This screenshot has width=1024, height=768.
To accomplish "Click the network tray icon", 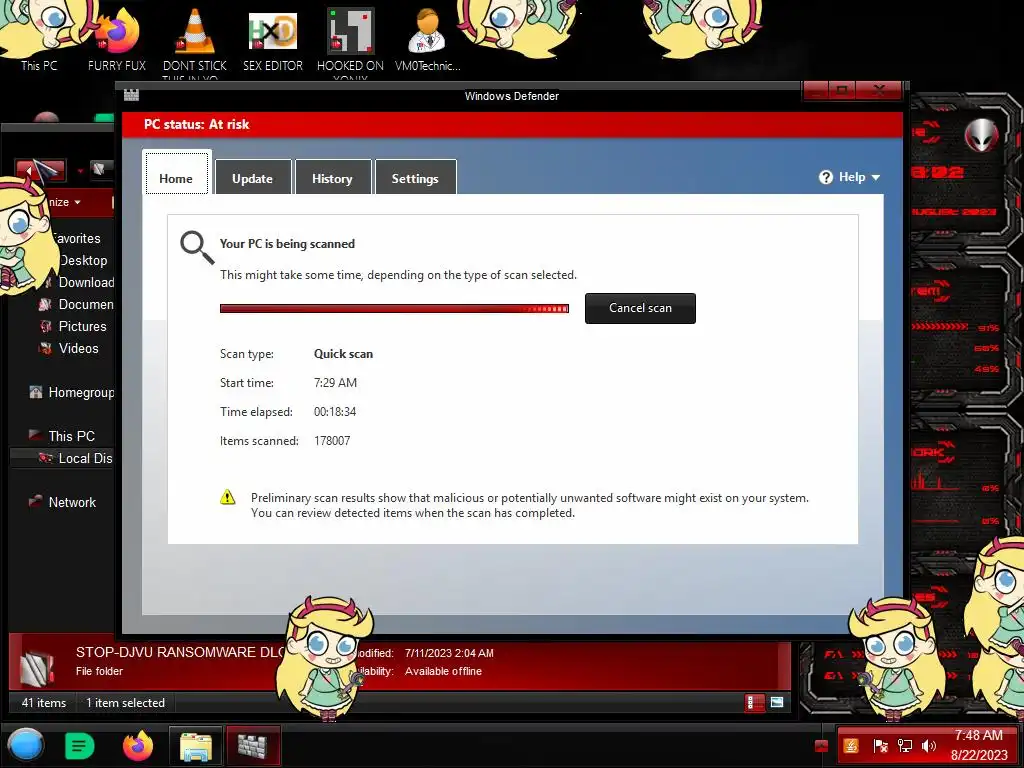I will (x=904, y=746).
